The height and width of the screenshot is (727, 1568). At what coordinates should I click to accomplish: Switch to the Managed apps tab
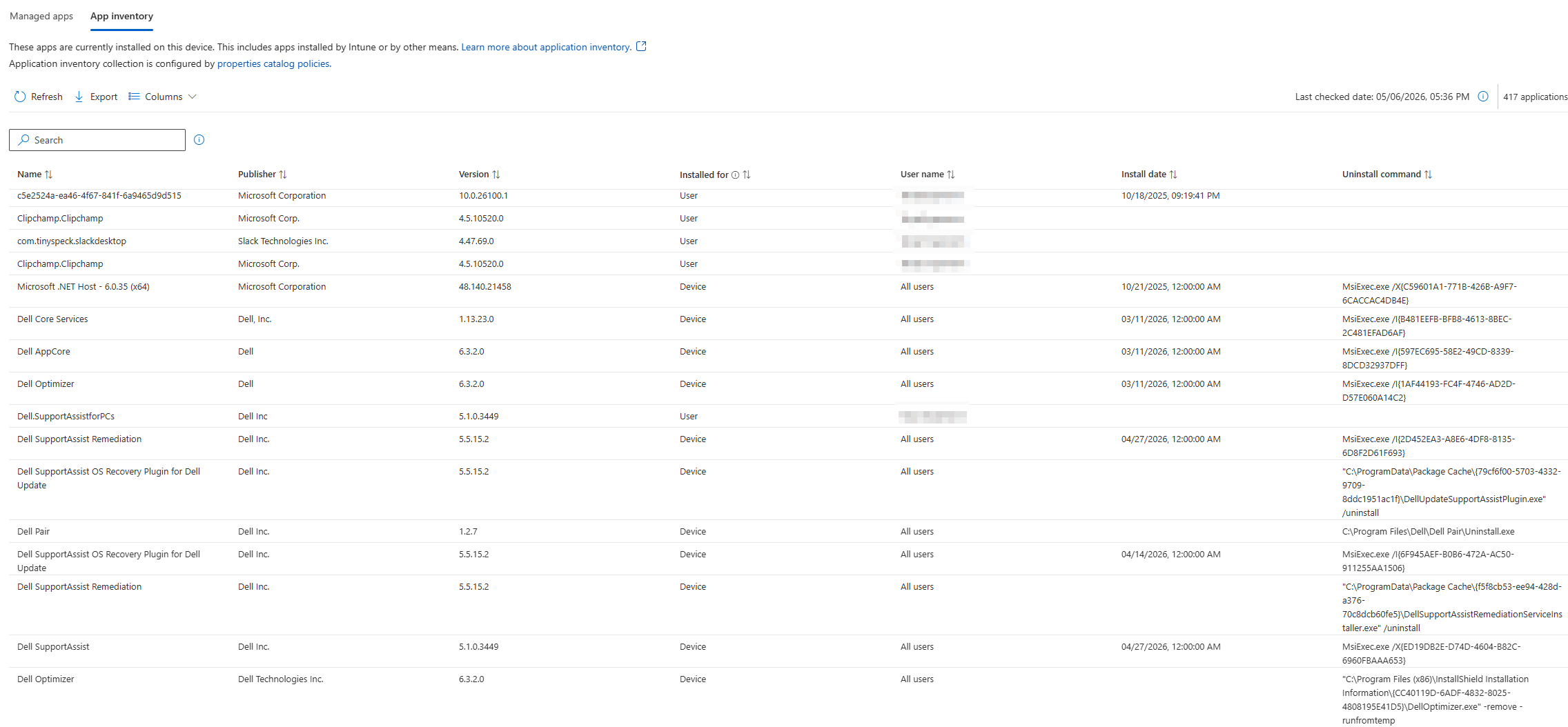coord(41,16)
